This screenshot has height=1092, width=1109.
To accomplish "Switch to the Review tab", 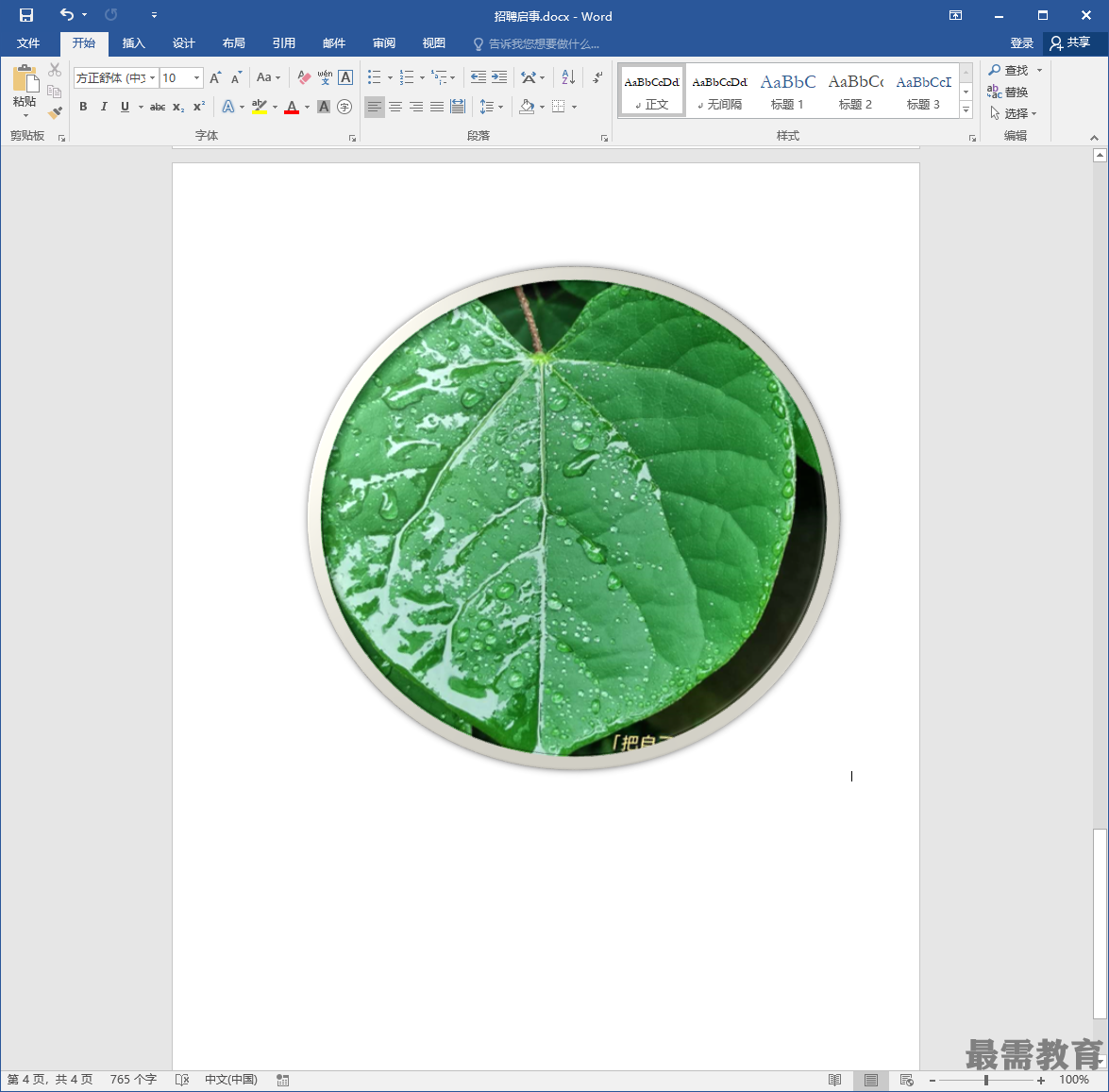I will [x=384, y=43].
